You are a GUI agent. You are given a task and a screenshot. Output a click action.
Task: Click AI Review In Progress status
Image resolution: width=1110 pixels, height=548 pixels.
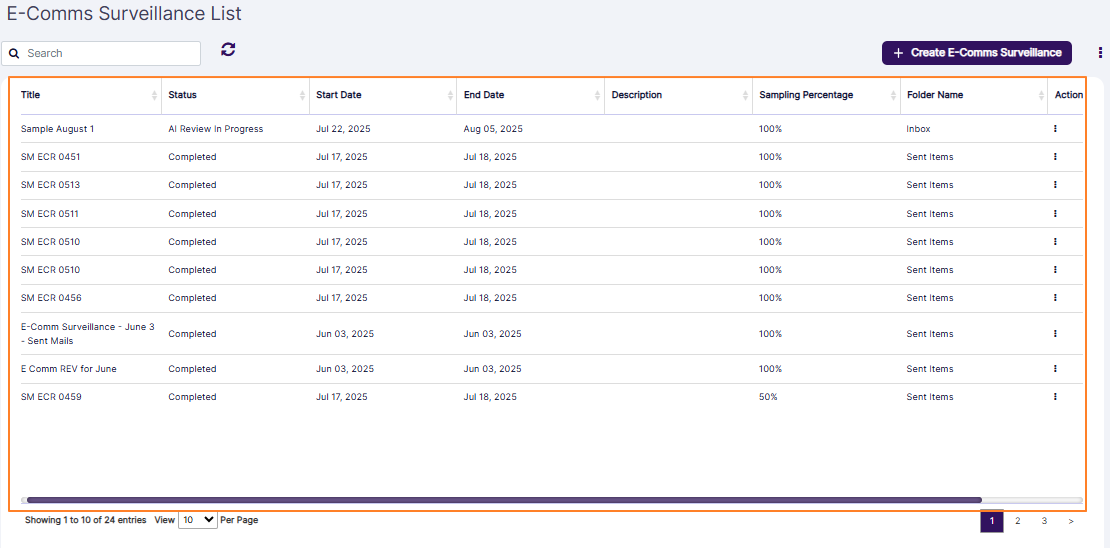[215, 129]
